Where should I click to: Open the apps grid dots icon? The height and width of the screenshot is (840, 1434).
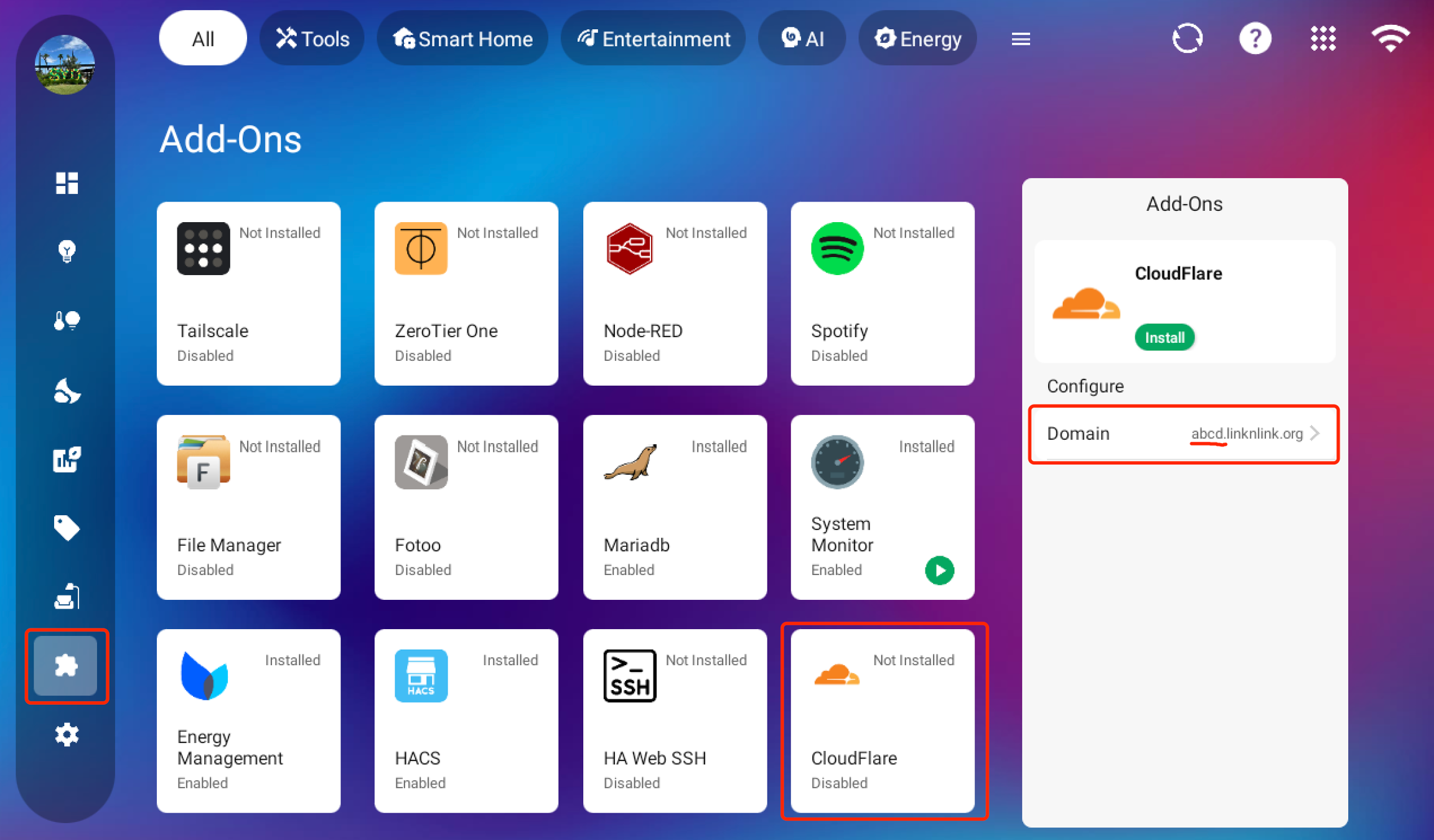(x=1323, y=39)
